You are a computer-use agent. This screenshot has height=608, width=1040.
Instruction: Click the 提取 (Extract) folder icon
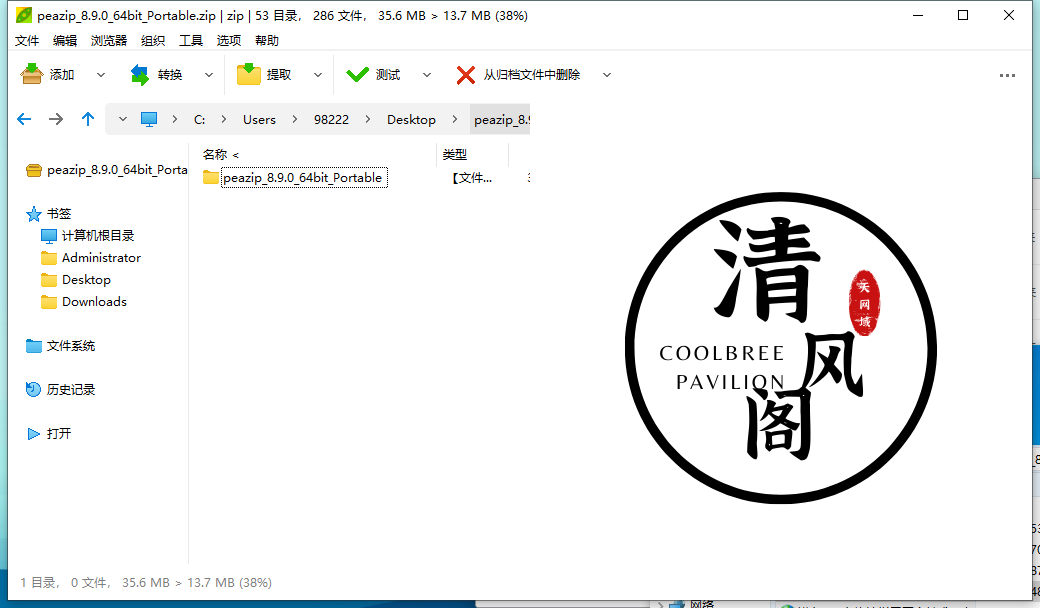[249, 74]
